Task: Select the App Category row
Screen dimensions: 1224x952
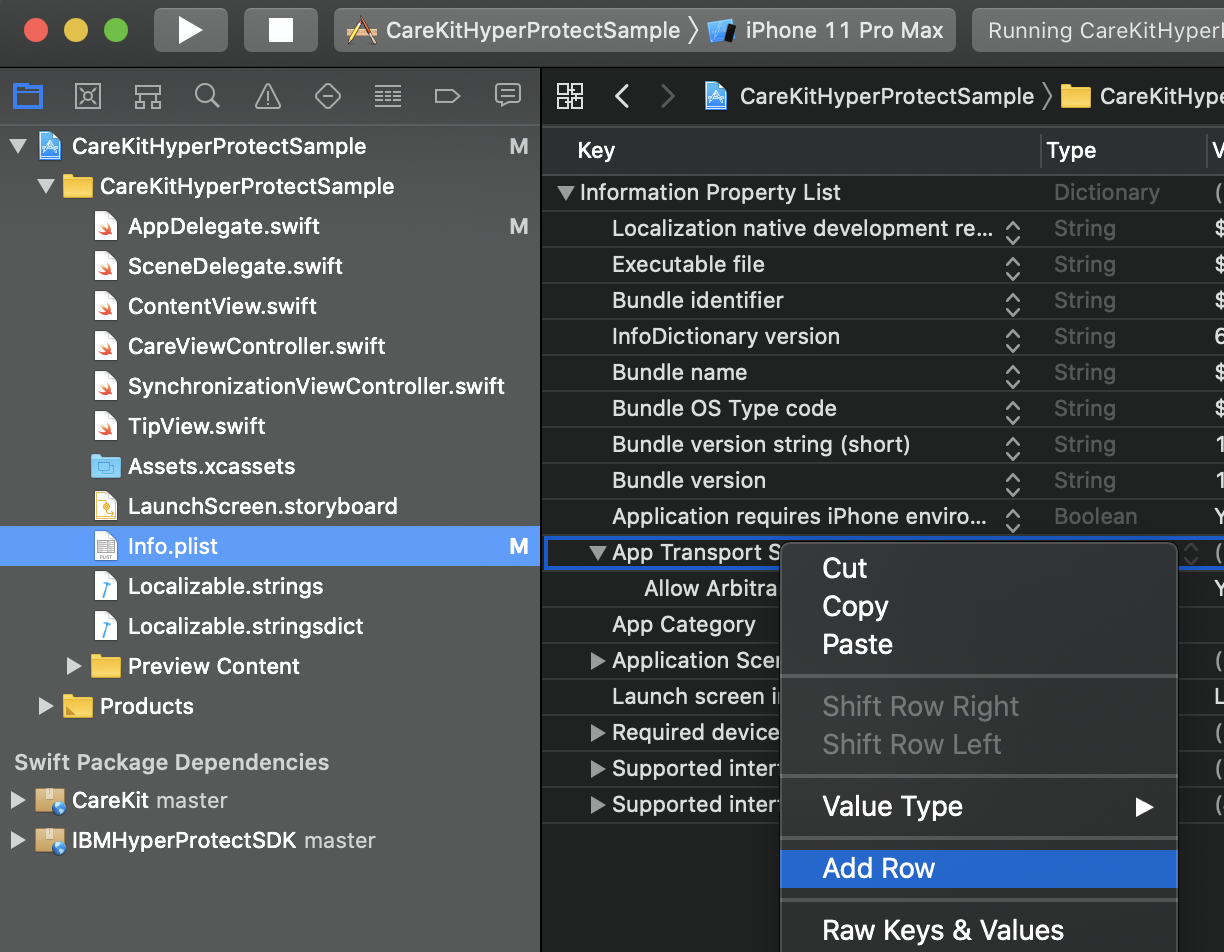Action: click(684, 624)
